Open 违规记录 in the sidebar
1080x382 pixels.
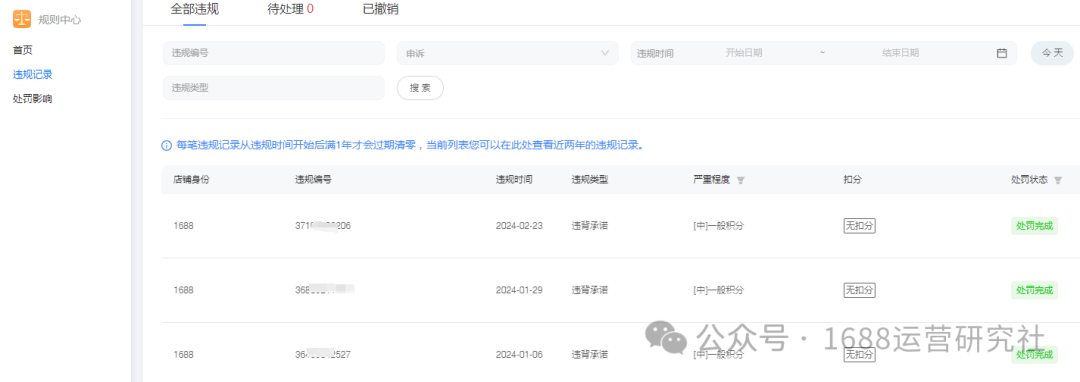pos(32,74)
